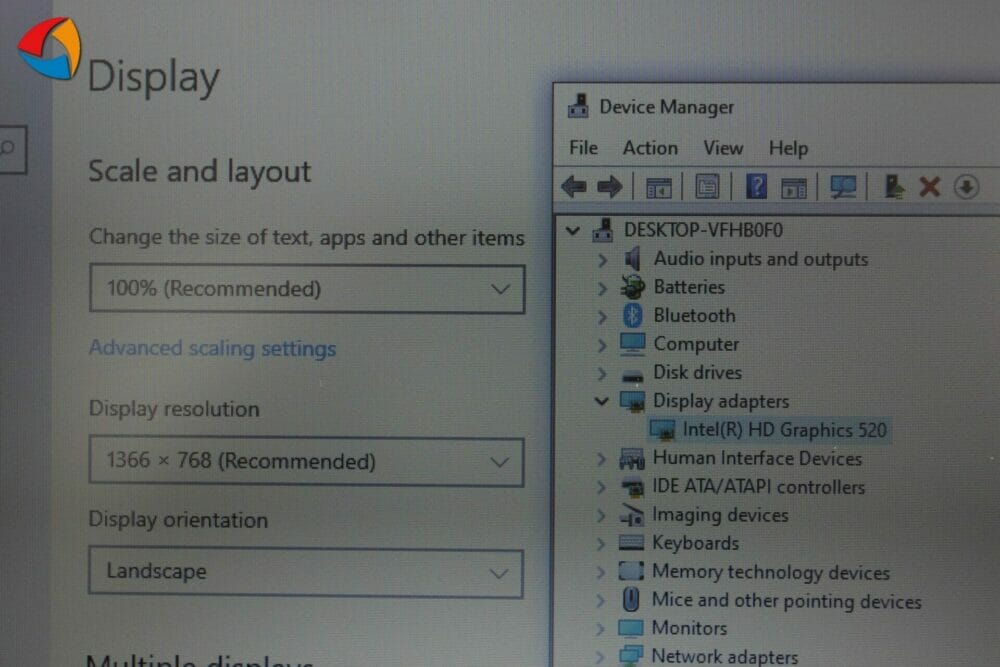This screenshot has width=1000, height=667.
Task: Expand the Imaging devices node arrow
Action: tap(601, 515)
